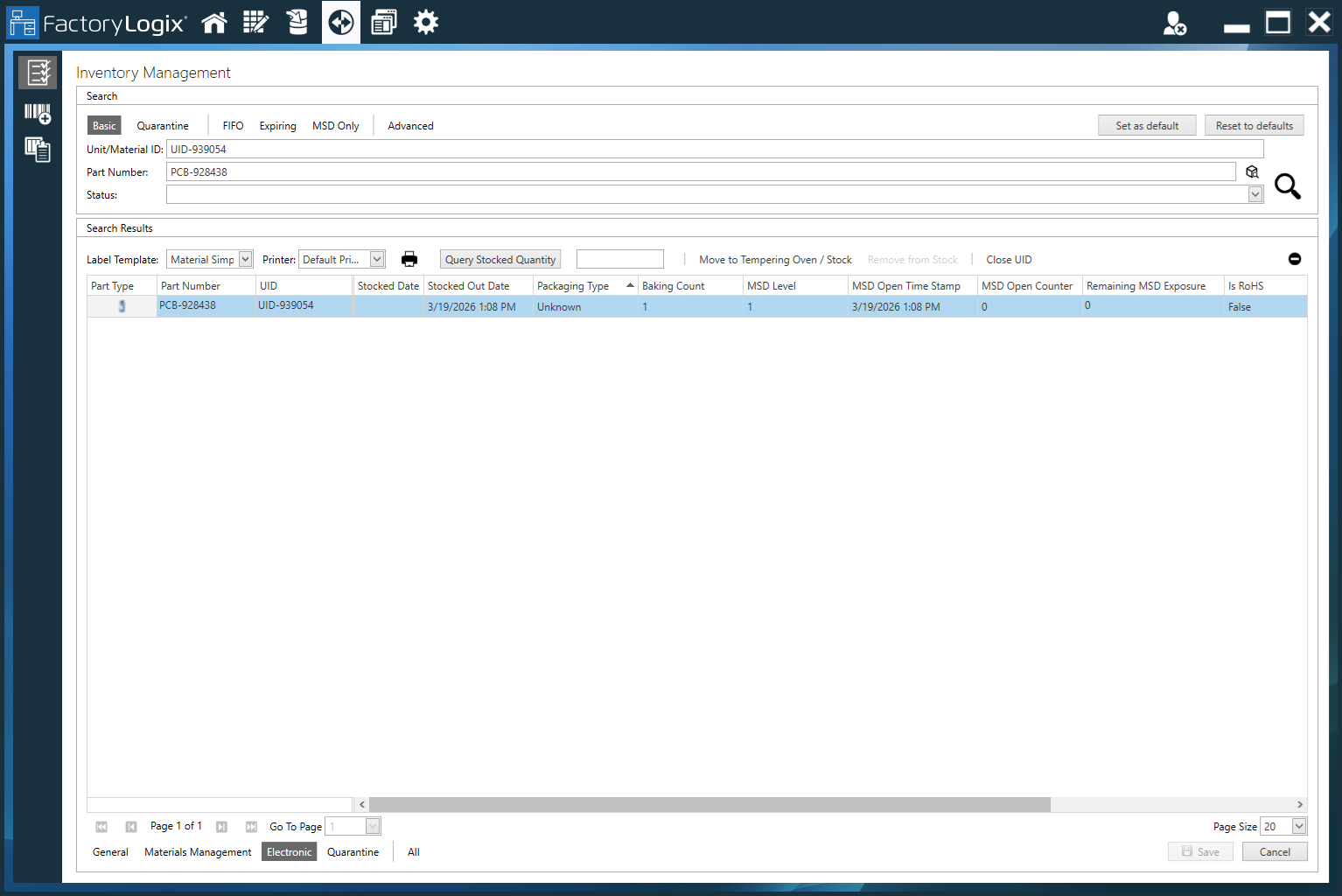This screenshot has width=1342, height=896.
Task: Click the part lookup cube icon beside Part Number
Action: pyautogui.click(x=1252, y=171)
